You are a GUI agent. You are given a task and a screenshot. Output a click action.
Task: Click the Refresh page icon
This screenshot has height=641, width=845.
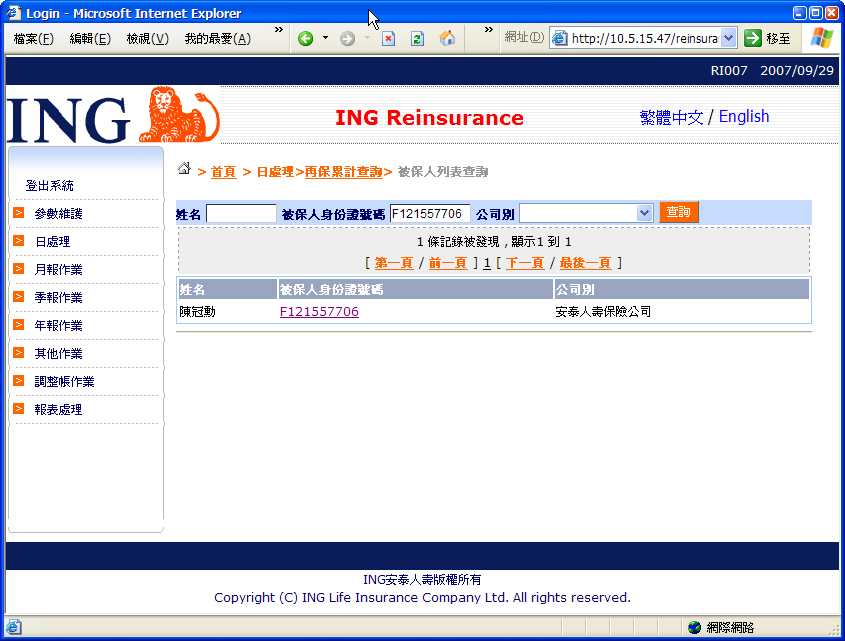pos(418,38)
